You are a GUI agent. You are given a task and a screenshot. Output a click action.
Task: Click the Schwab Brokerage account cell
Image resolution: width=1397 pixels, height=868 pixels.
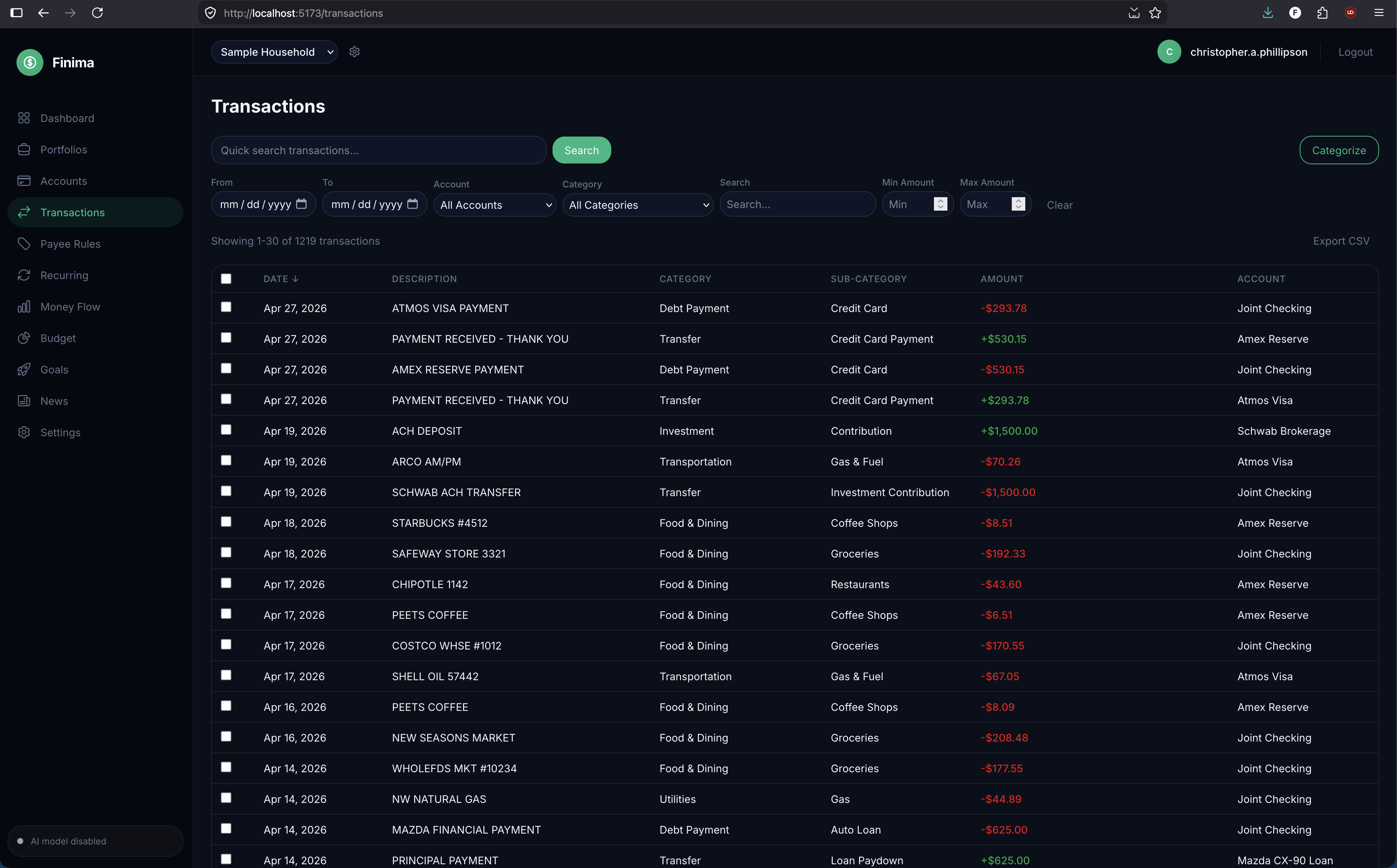point(1284,431)
